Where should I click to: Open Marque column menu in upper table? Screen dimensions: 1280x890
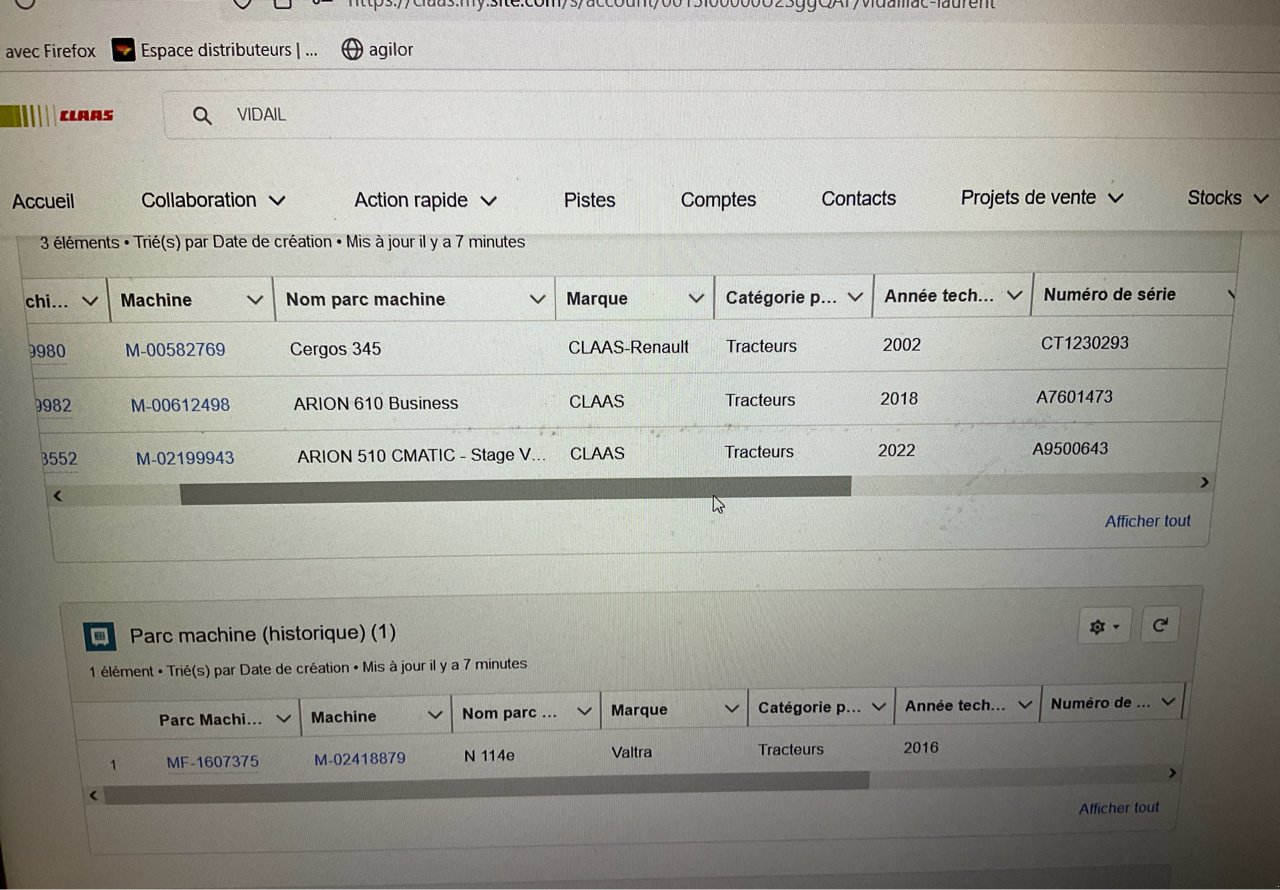[x=696, y=298]
